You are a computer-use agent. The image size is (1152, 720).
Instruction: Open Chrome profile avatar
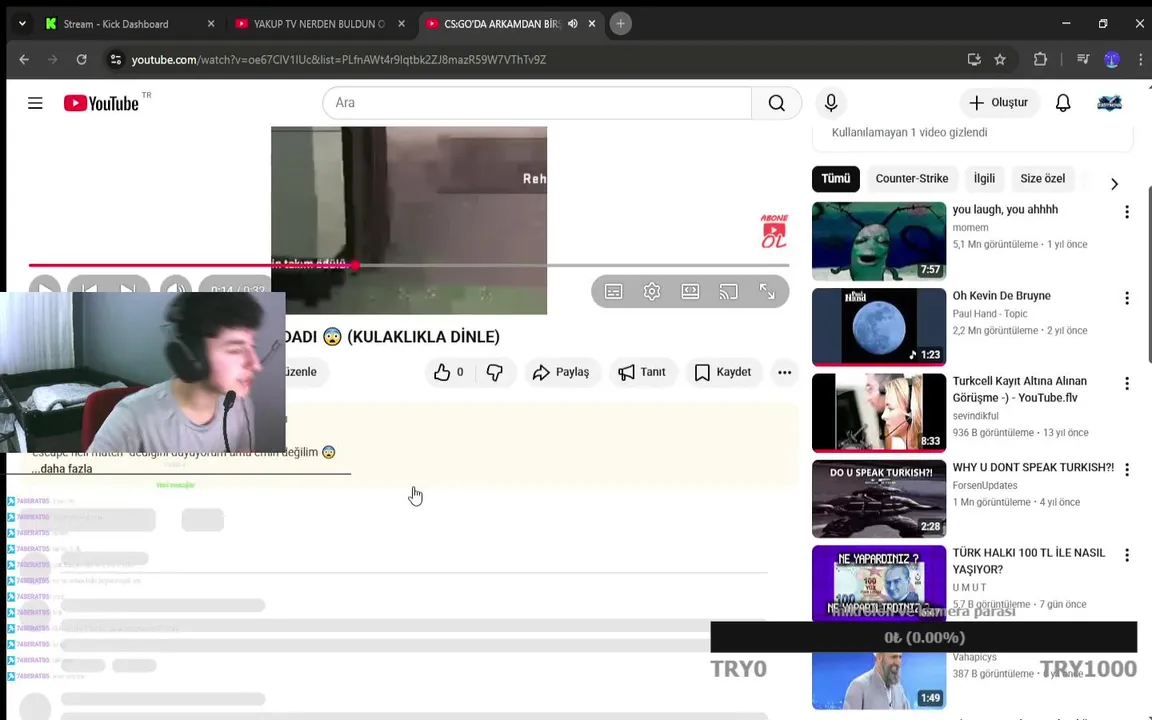click(x=1112, y=60)
